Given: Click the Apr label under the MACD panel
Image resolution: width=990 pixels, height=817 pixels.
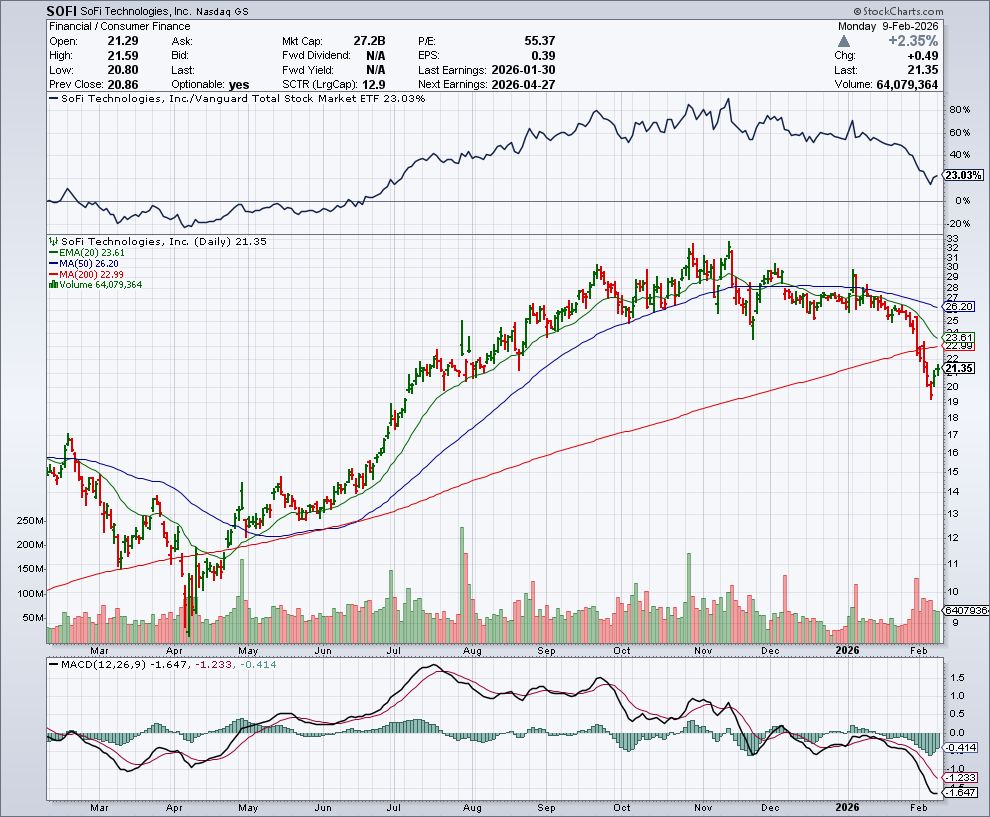Looking at the screenshot, I should 174,808.
